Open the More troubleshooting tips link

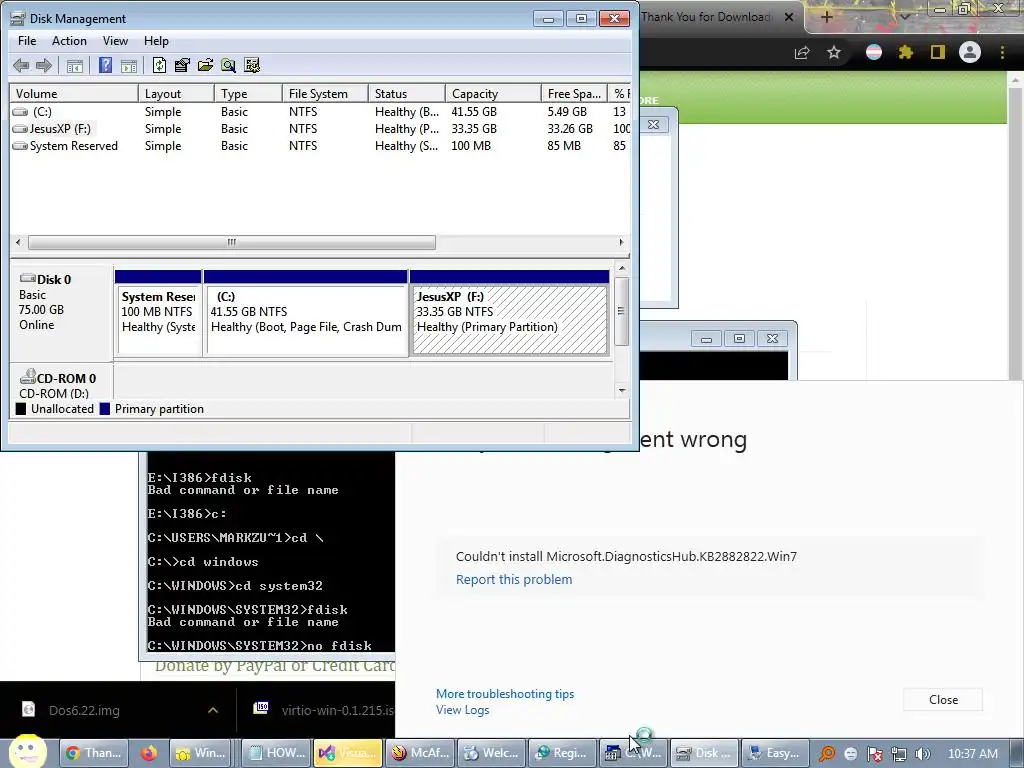coord(505,694)
